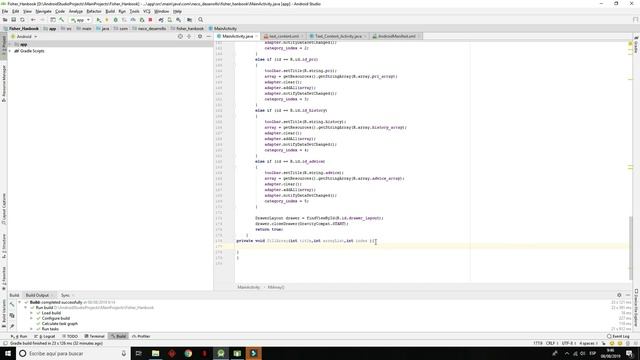The height and width of the screenshot is (360, 640).
Task: Open the Build menu
Action: [x=110, y=11]
